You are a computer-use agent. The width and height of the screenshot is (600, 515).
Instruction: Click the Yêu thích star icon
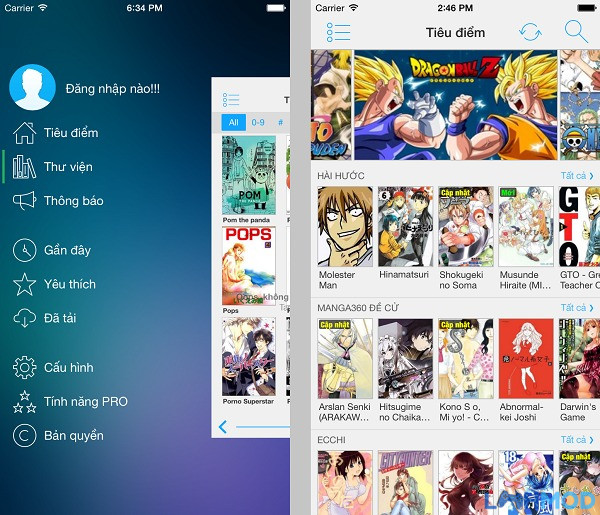[24, 284]
